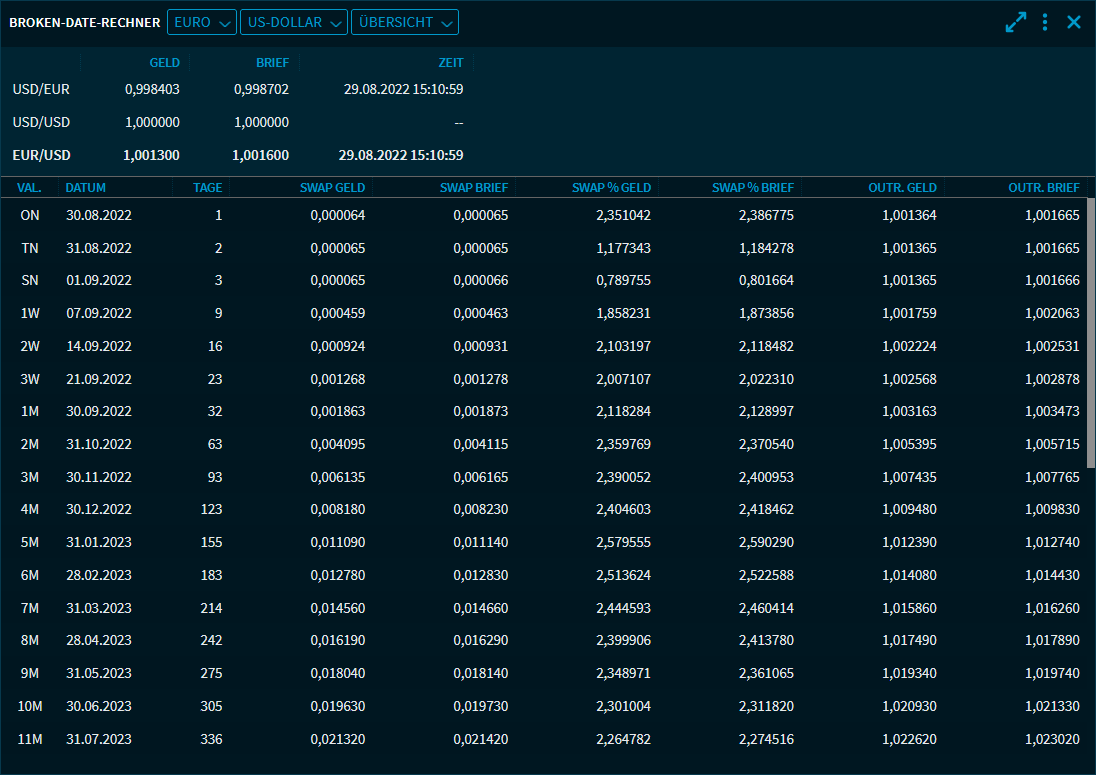Image resolution: width=1096 pixels, height=775 pixels.
Task: Click the SWAP % BRIEF column header
Action: (752, 187)
